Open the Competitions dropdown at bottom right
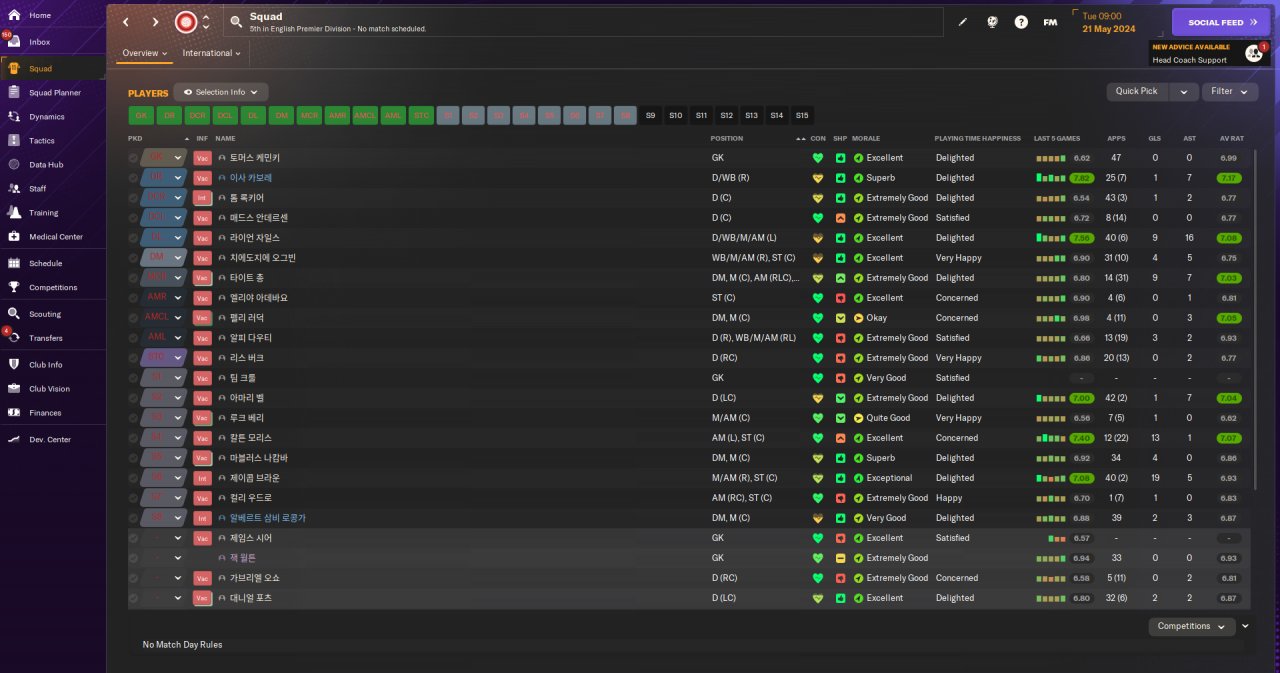This screenshot has width=1280, height=673. tap(1192, 626)
